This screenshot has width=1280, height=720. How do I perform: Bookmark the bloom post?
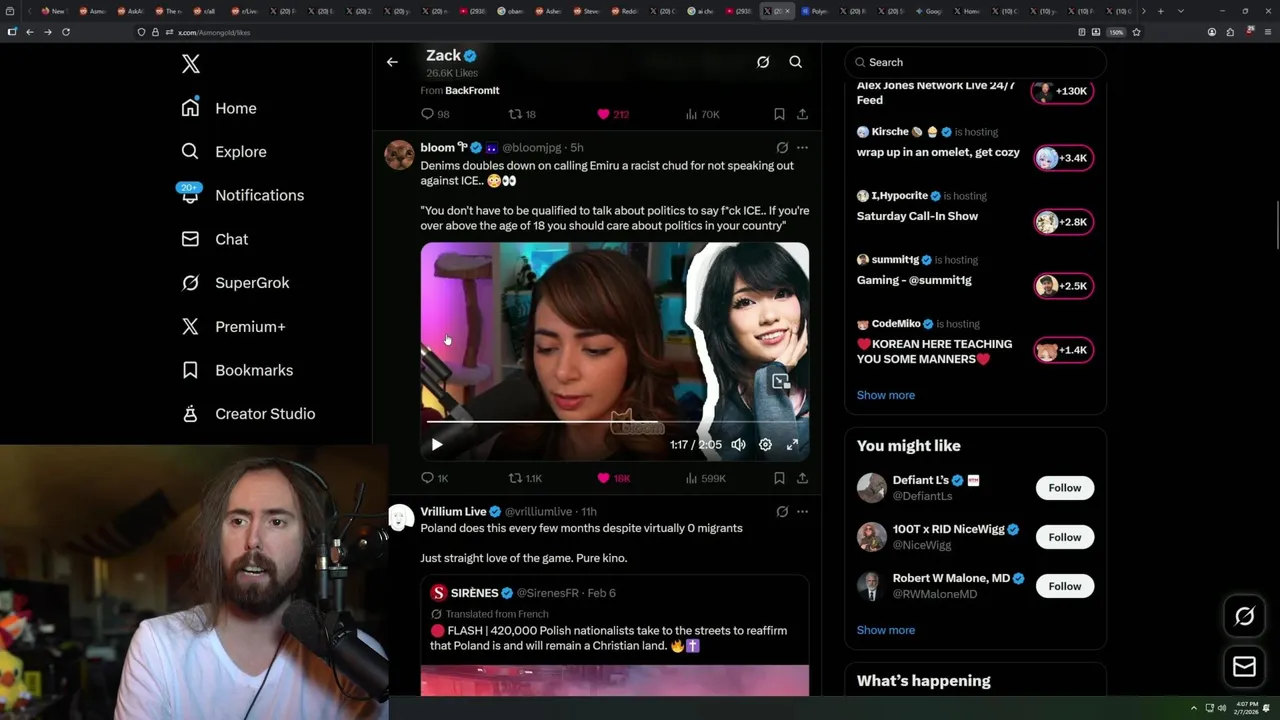click(779, 478)
